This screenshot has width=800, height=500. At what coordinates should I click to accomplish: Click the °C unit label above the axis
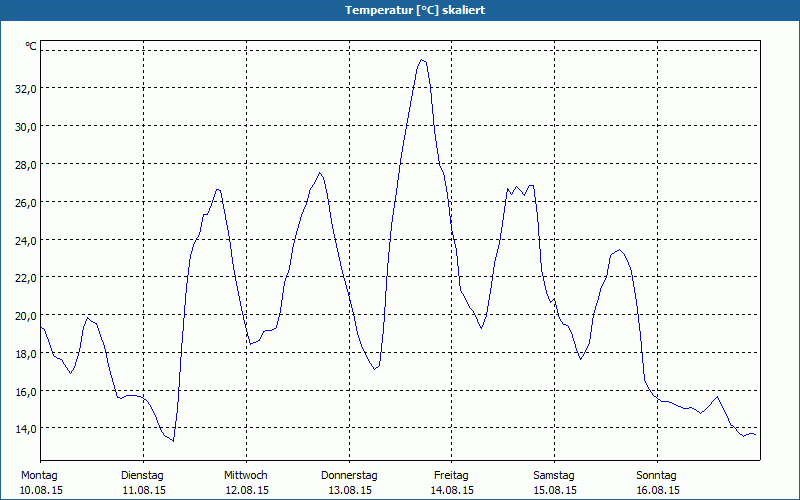pos(31,46)
